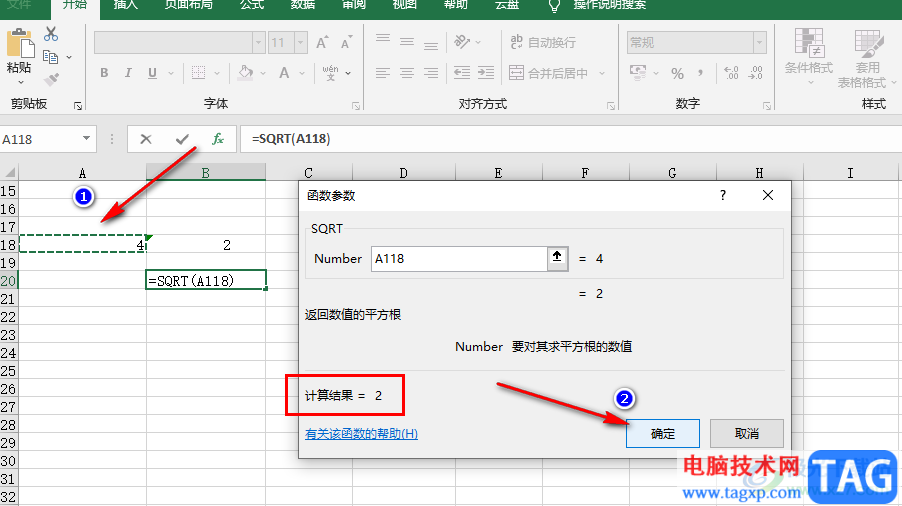
Task: Click Decrease Decimal icon
Action: tap(755, 73)
